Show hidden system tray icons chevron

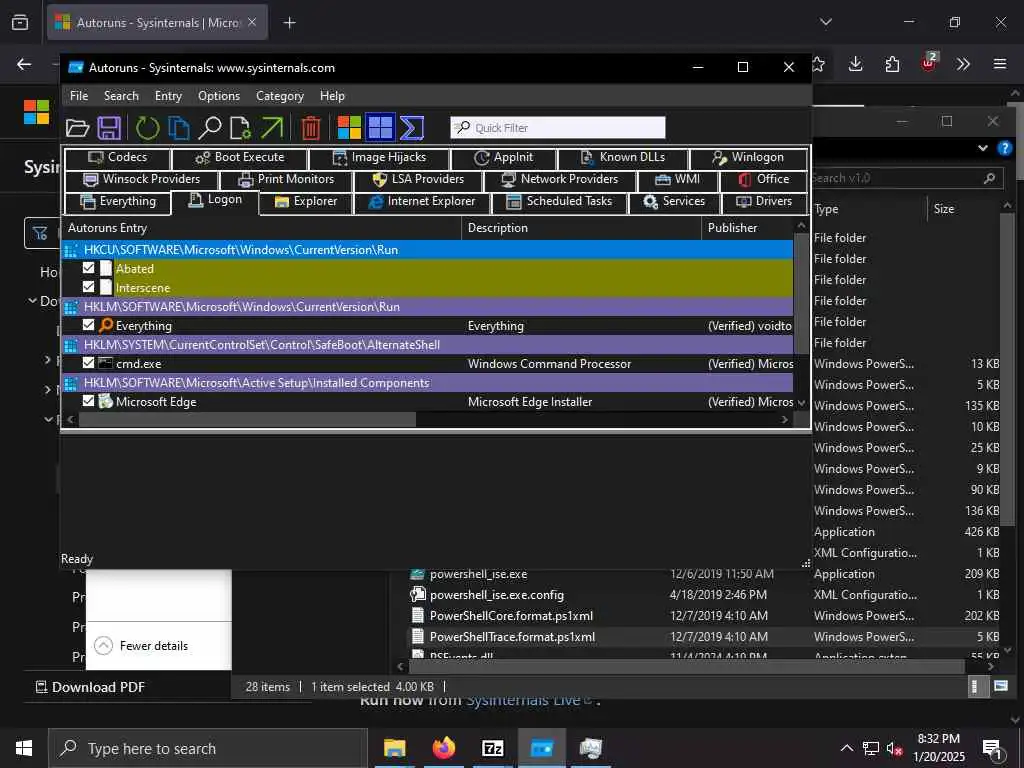click(846, 748)
